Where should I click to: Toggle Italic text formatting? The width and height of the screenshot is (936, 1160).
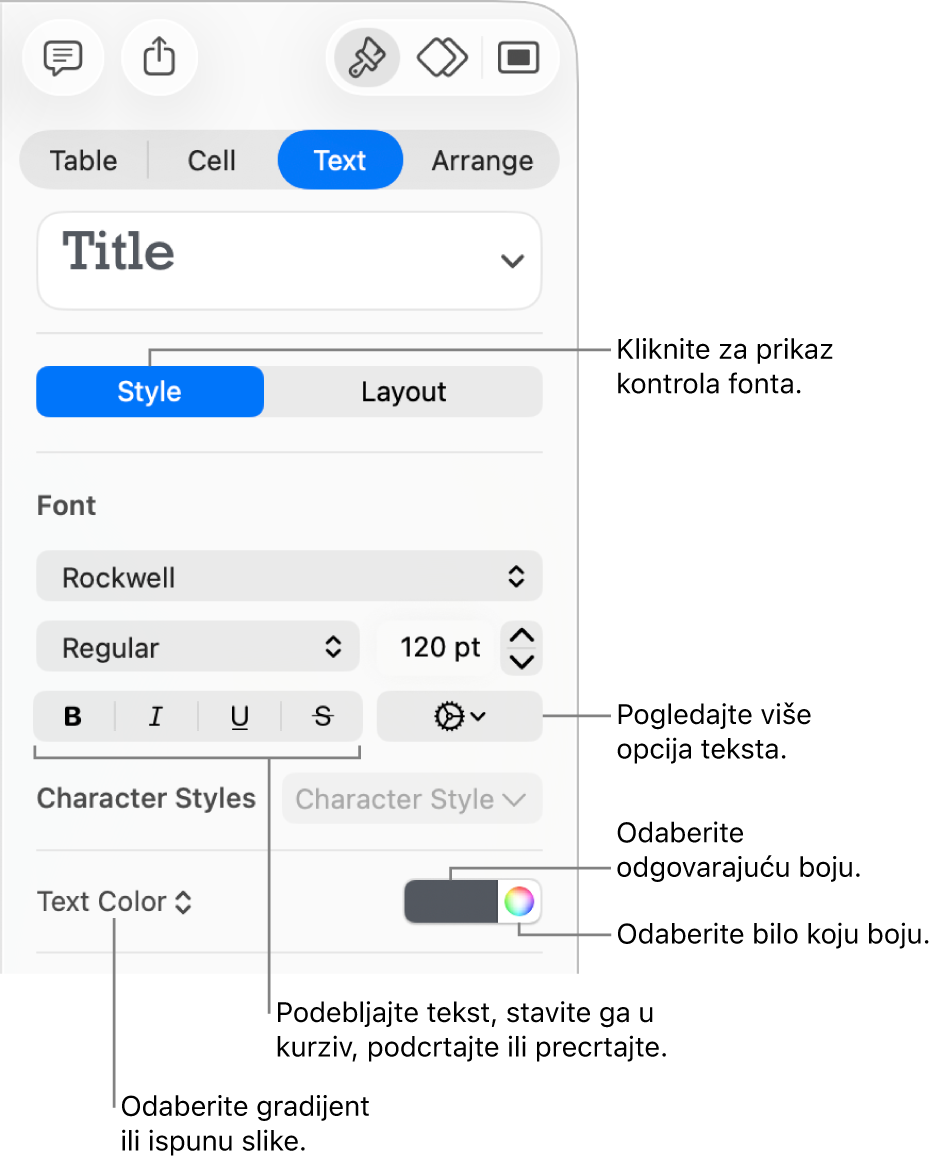[x=156, y=716]
